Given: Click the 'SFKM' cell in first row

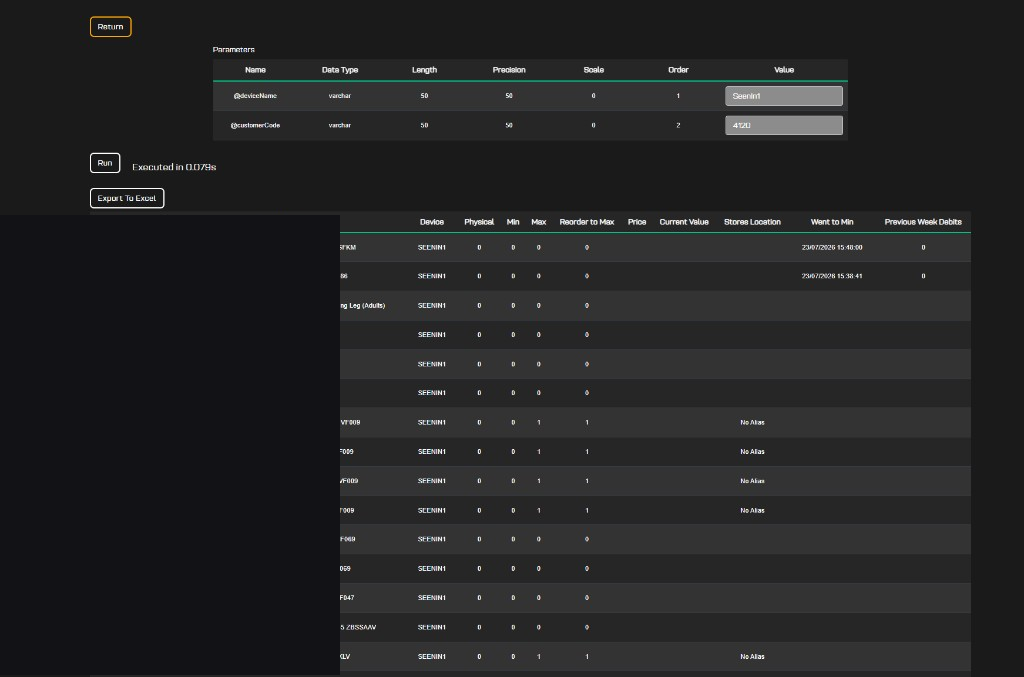Looking at the screenshot, I should click(x=348, y=247).
